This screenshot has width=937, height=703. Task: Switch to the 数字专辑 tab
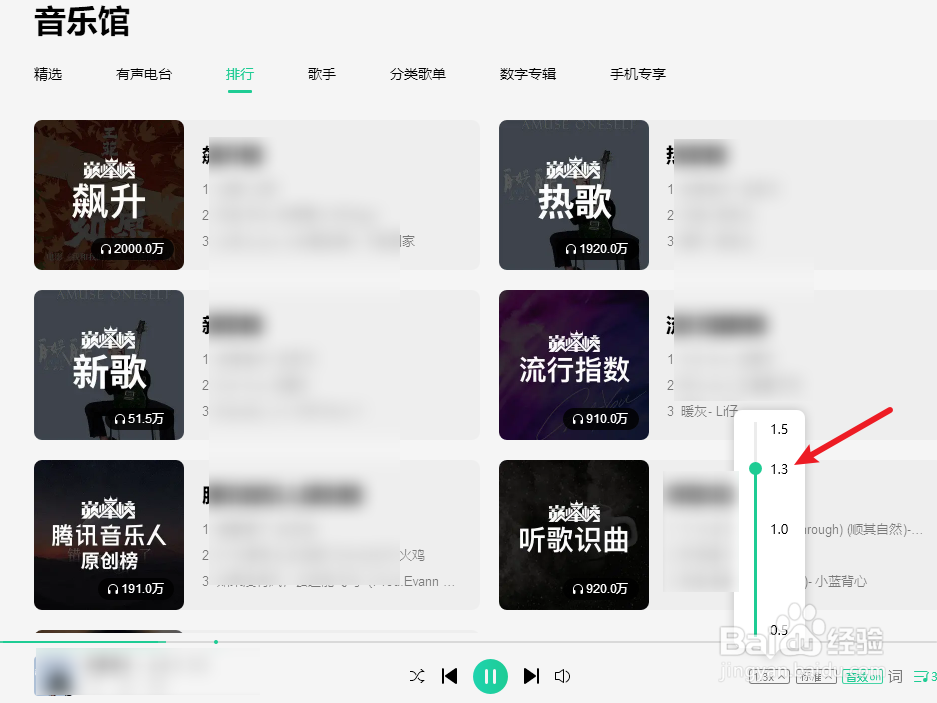coord(528,74)
